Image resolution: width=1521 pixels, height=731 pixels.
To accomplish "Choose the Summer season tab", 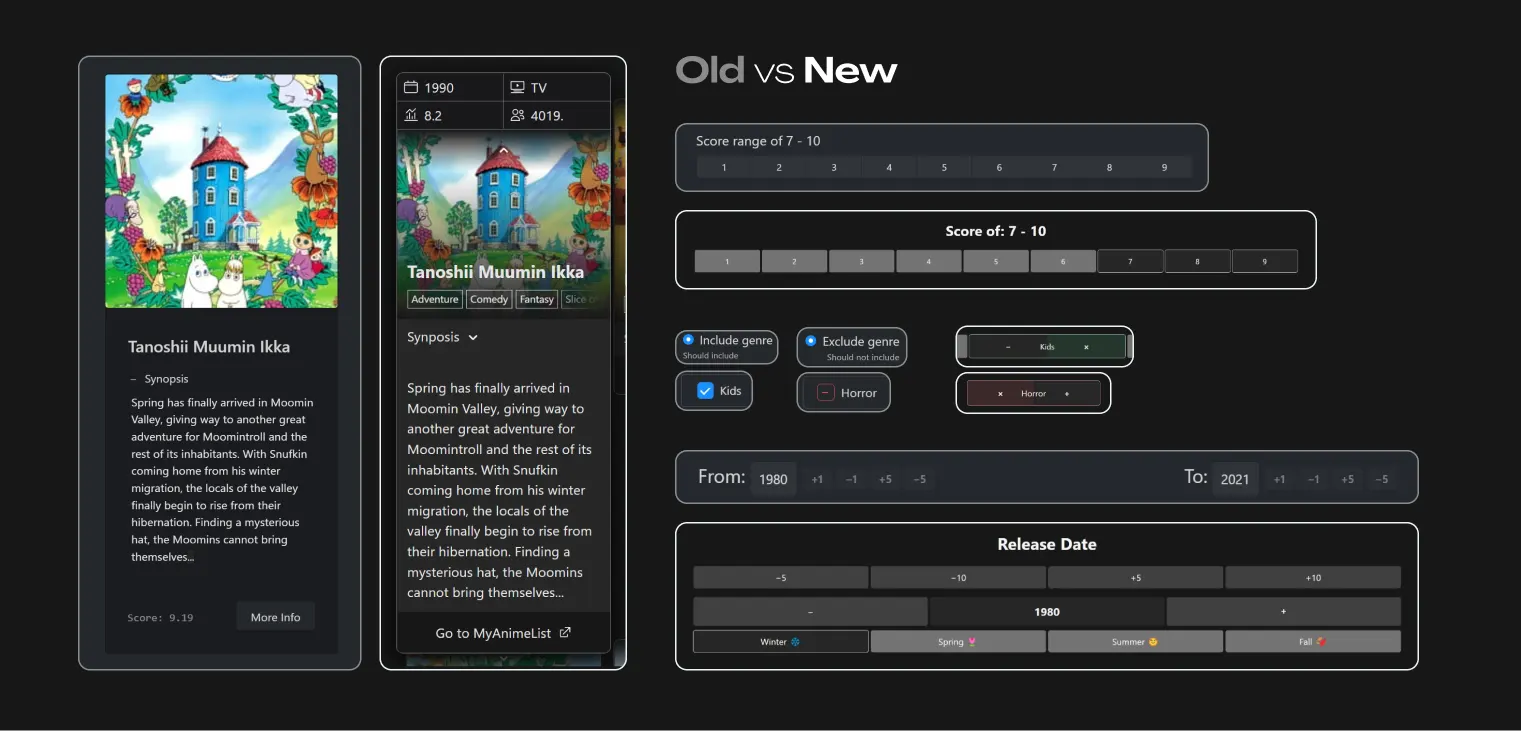I will 1134,642.
